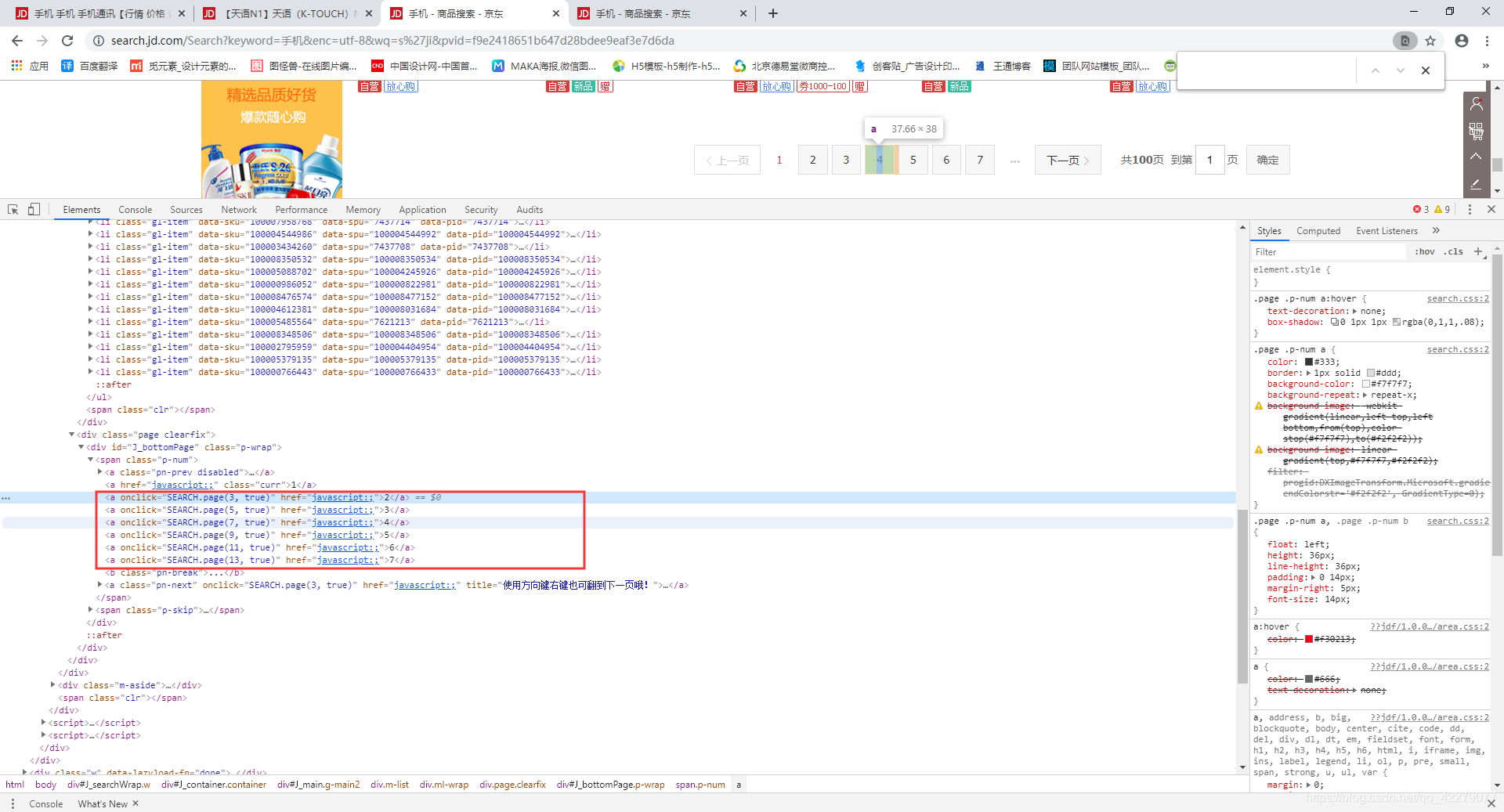Close the DevTools panel
Viewport: 1504px width, 812px height.
coord(1491,210)
